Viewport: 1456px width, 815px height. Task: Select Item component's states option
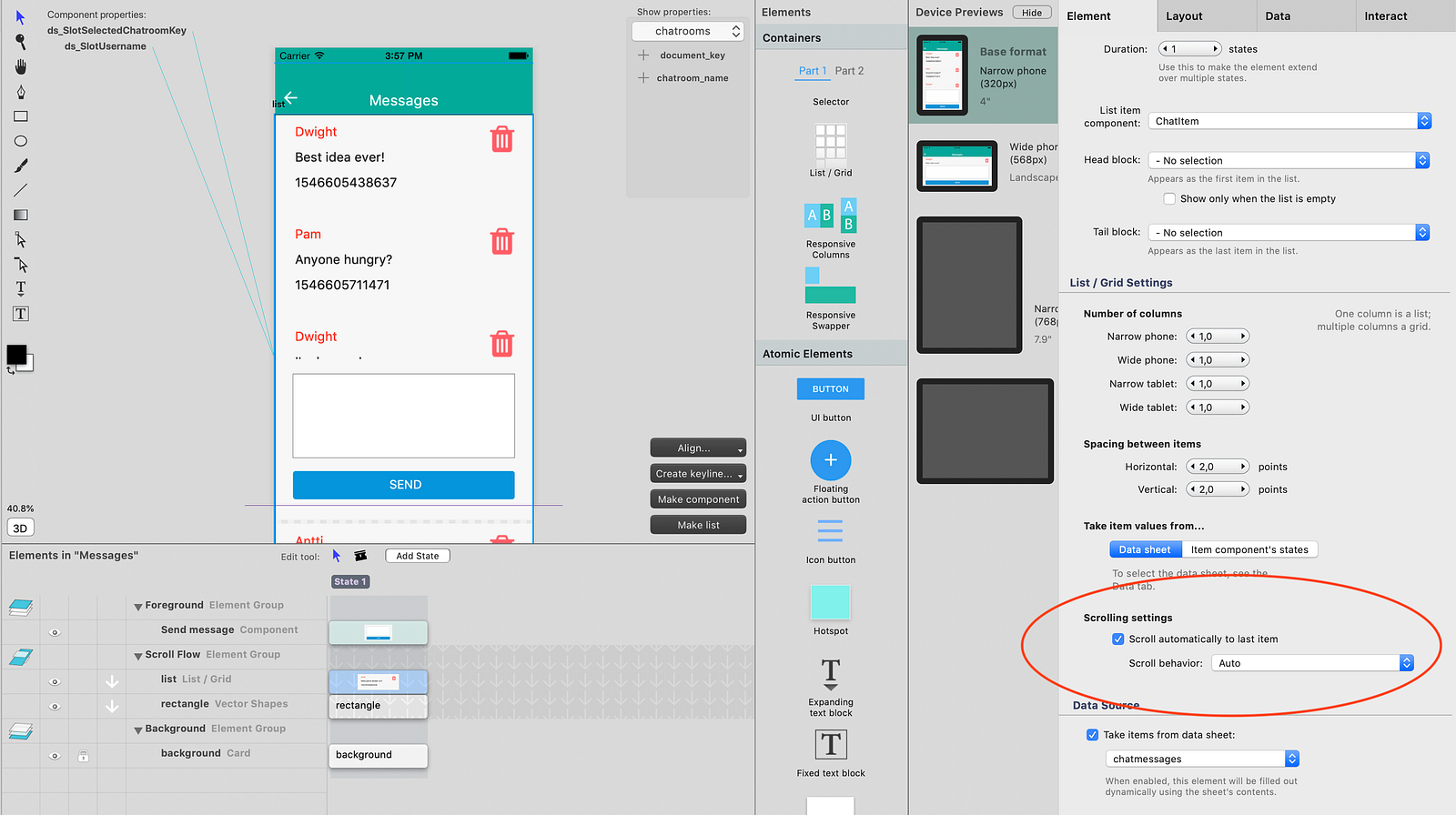coord(1249,549)
